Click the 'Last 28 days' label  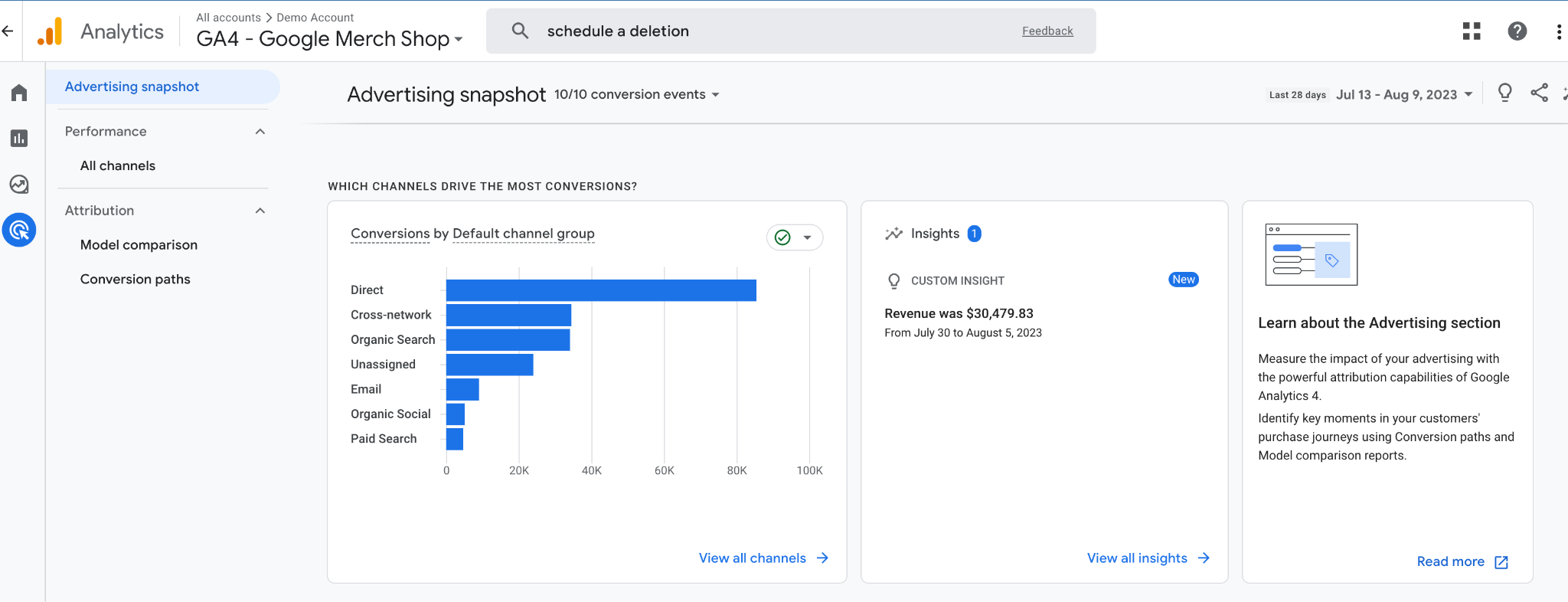click(x=1298, y=95)
